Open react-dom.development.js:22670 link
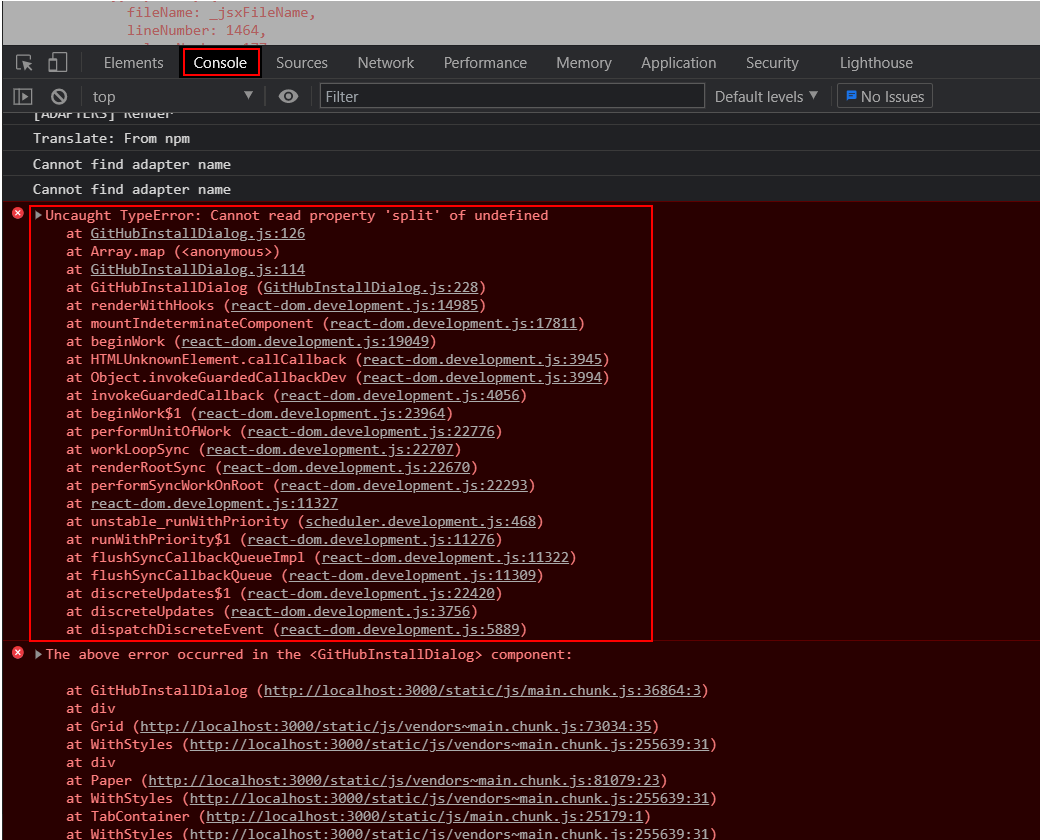Screen dimensions: 1040x840 tap(346, 467)
